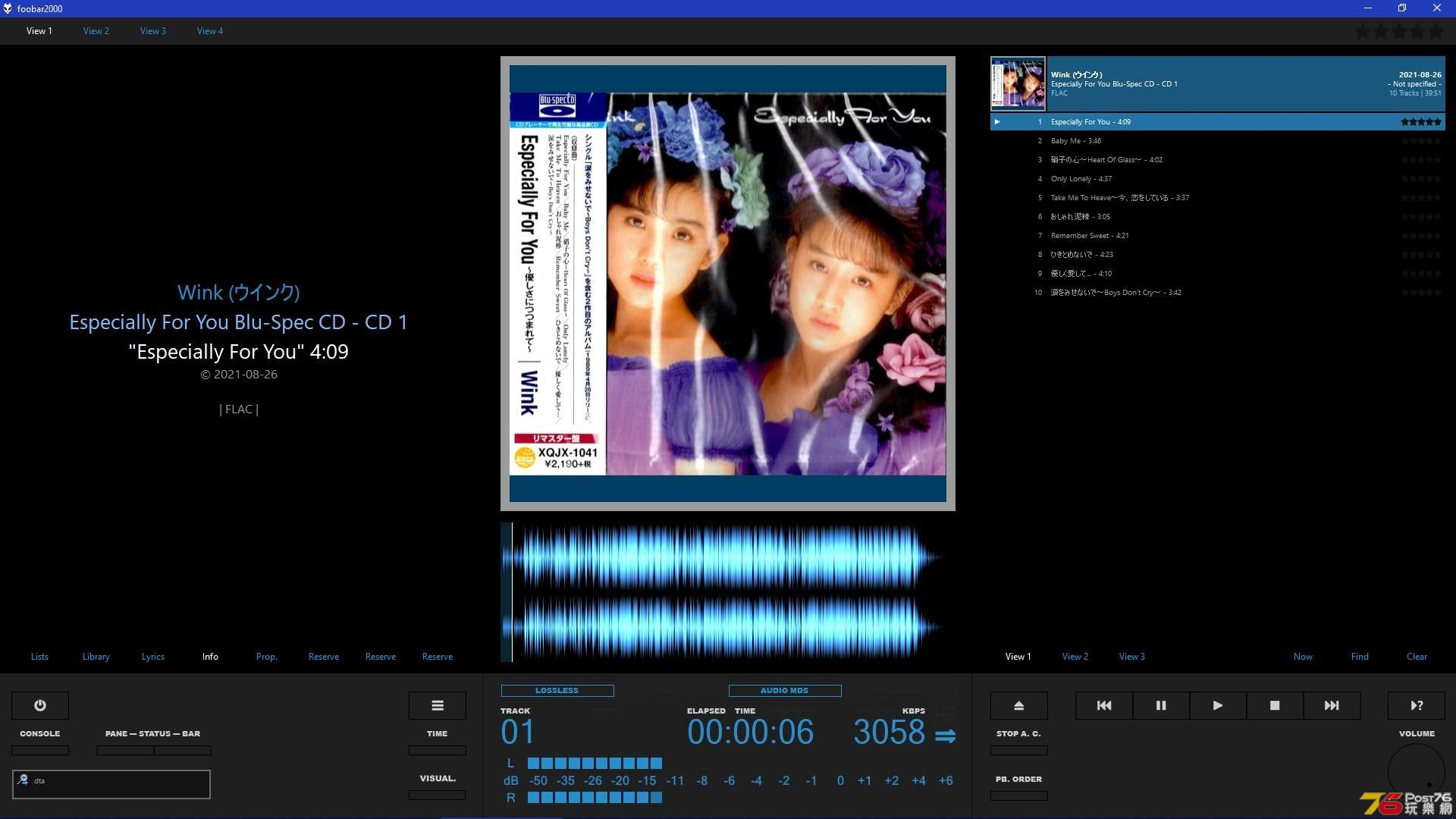The image size is (1456, 819).
Task: Skip to next track
Action: tap(1332, 705)
